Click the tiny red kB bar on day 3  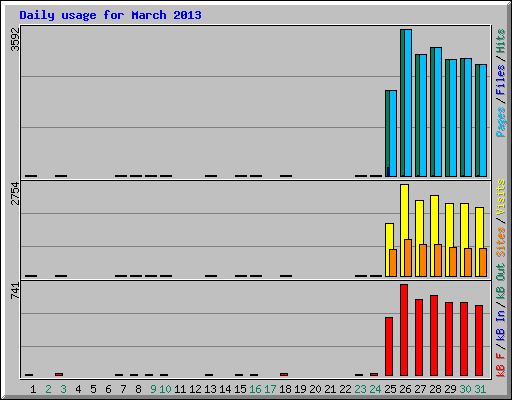click(x=59, y=374)
